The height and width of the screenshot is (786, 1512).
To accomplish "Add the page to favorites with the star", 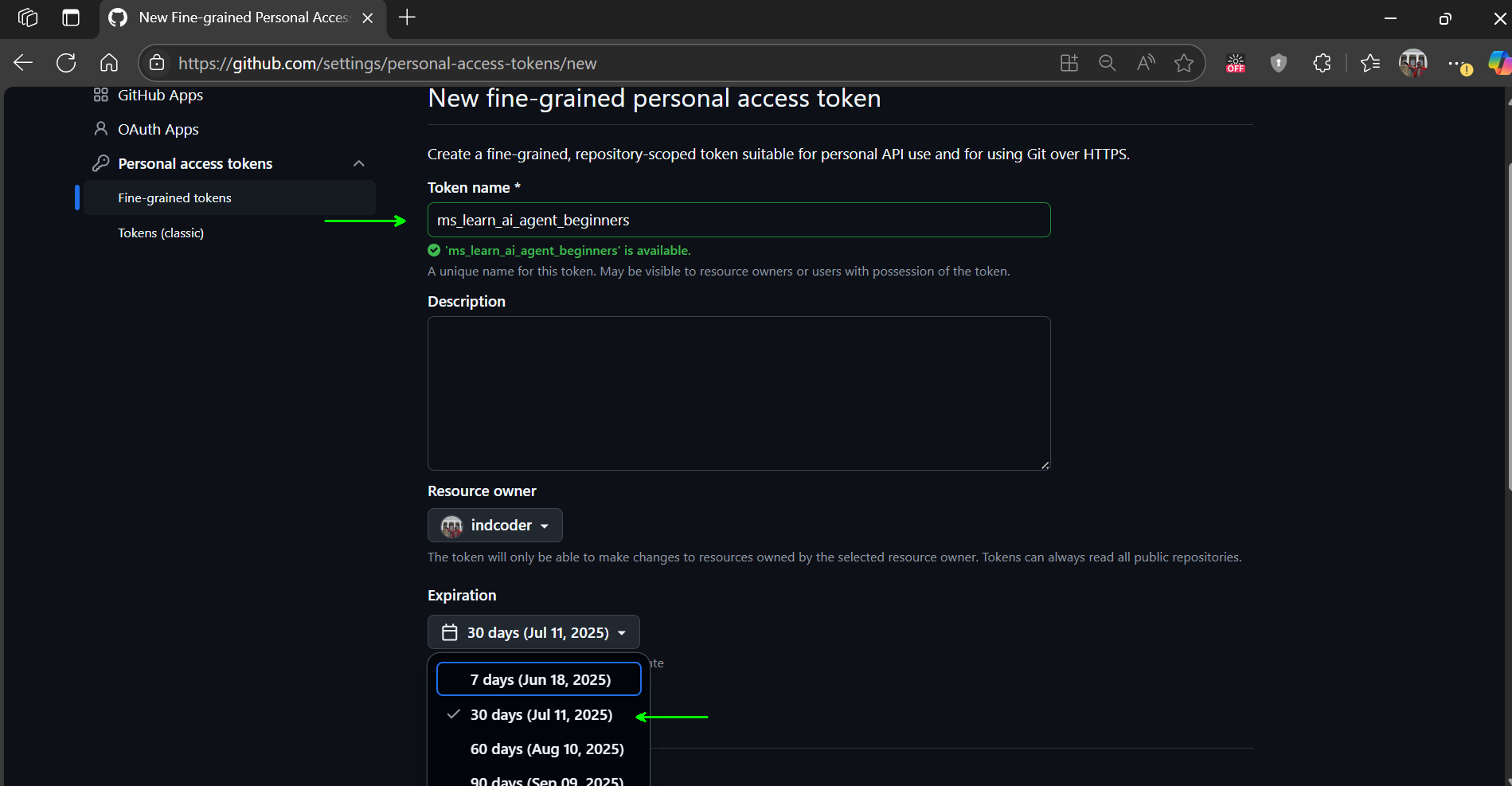I will pyautogui.click(x=1184, y=63).
